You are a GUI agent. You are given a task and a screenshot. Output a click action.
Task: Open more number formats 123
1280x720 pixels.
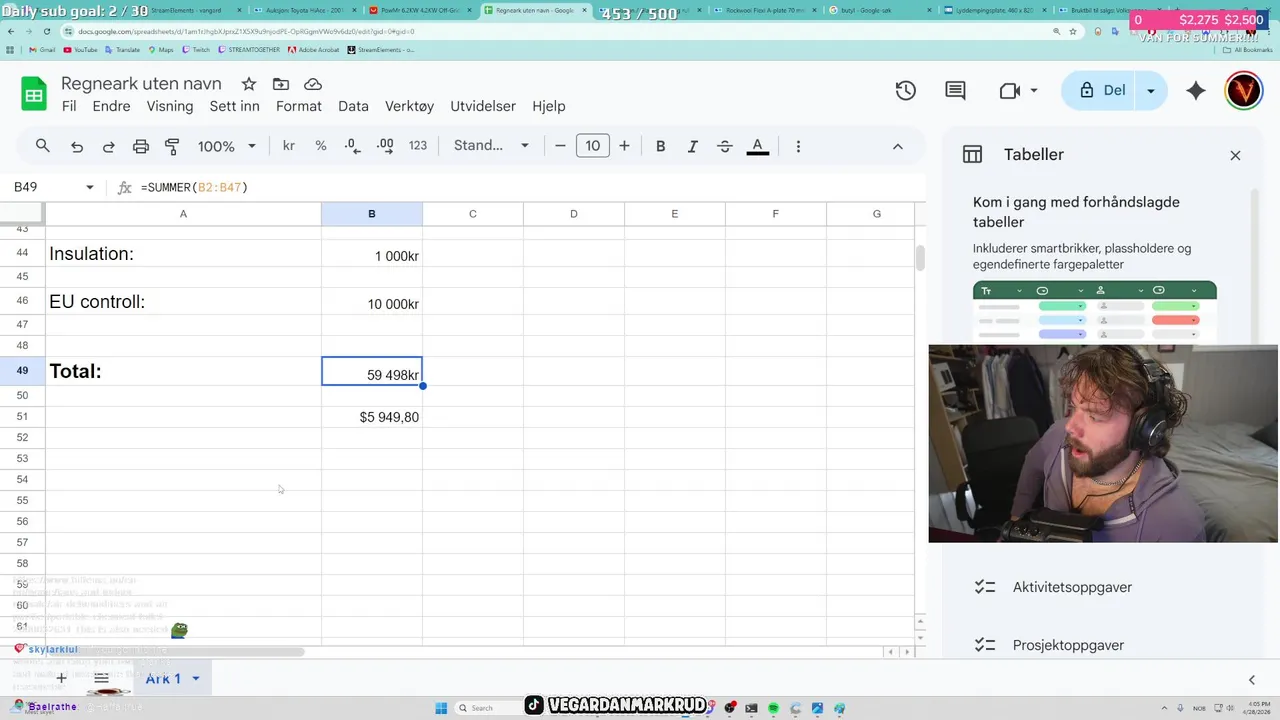tap(418, 146)
